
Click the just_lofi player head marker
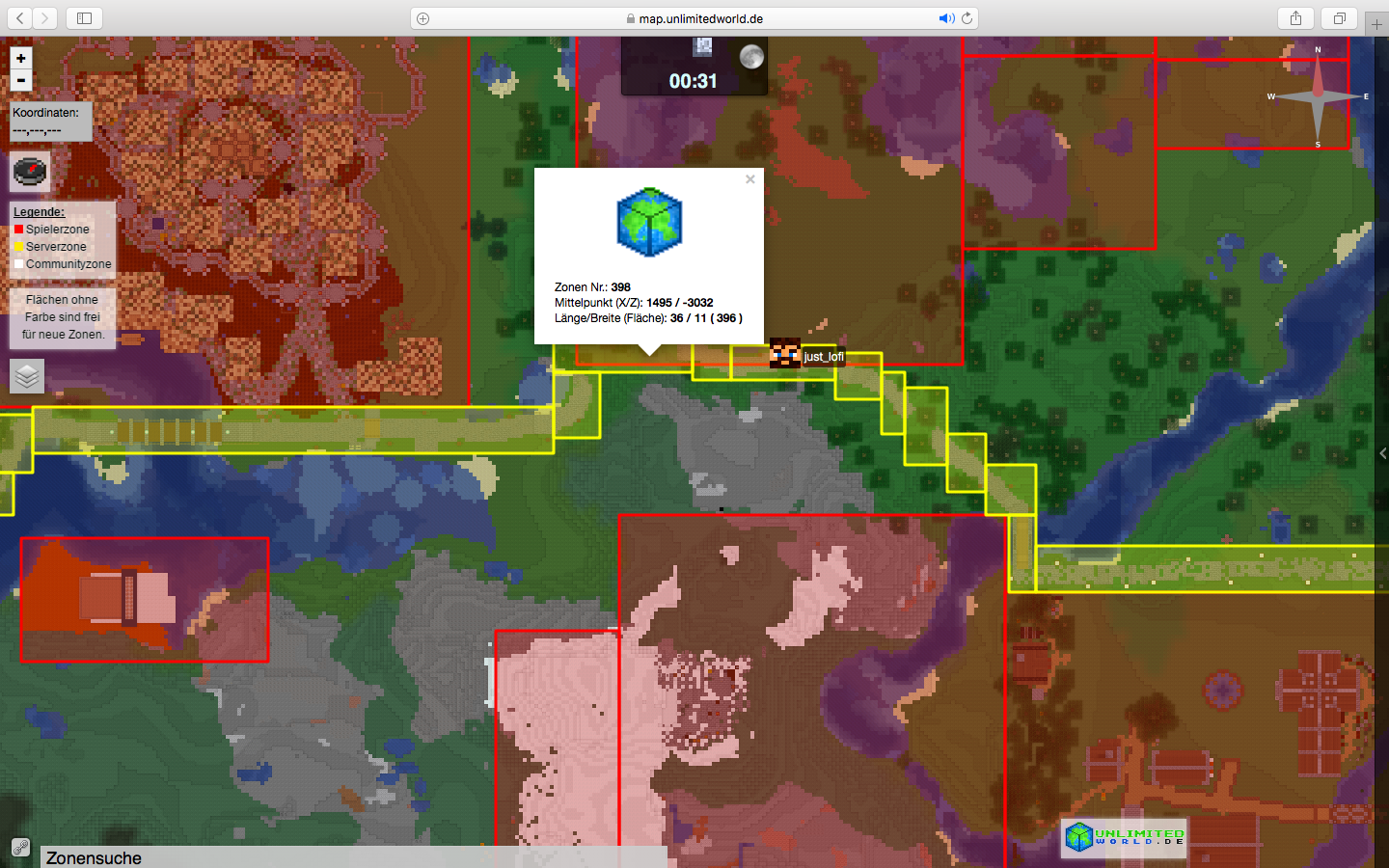click(785, 353)
